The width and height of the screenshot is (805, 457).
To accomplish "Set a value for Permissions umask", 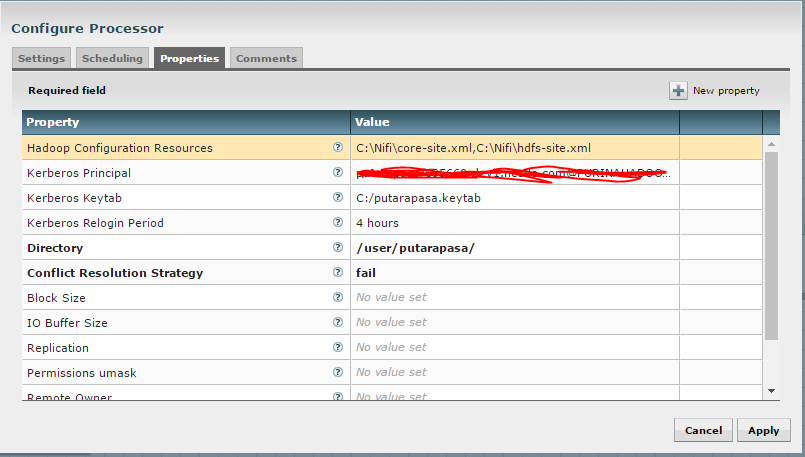I will (515, 372).
